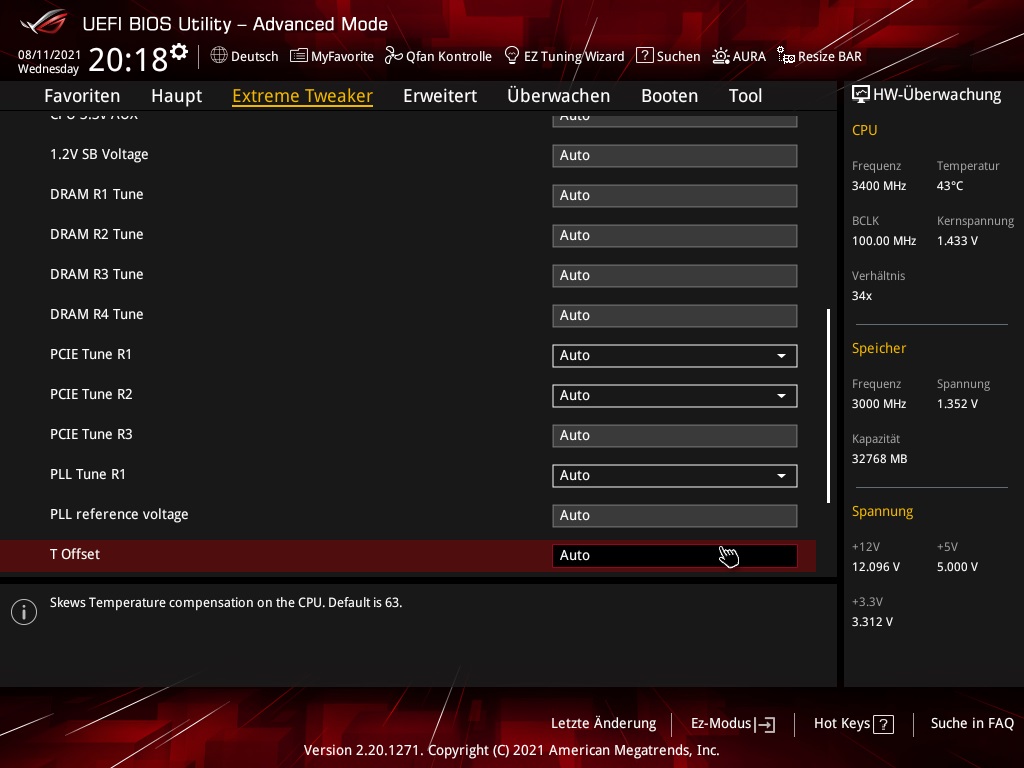Select the PCIE Tune R3 label

coord(91,434)
